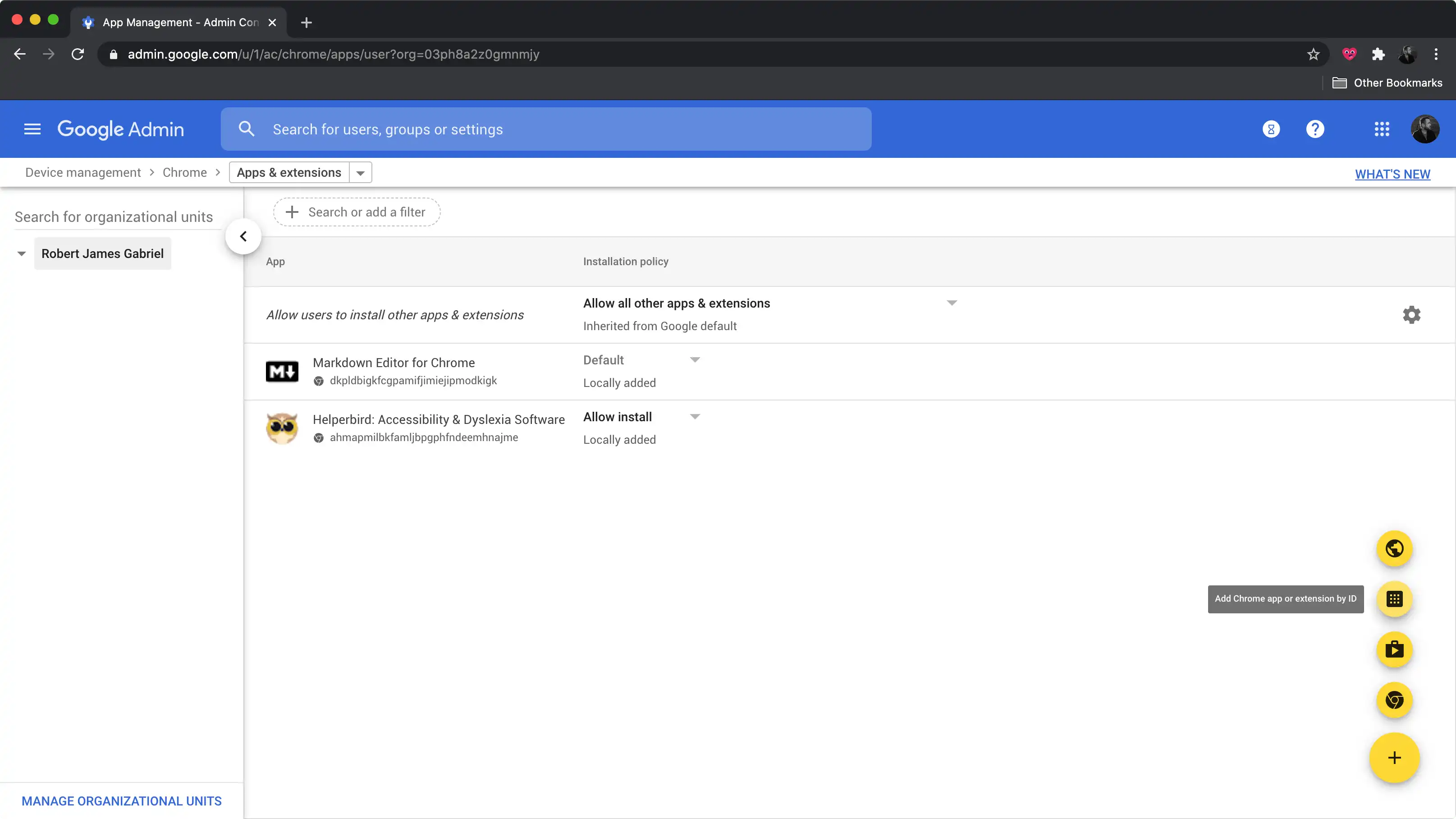Open a new browser tab

(307, 23)
